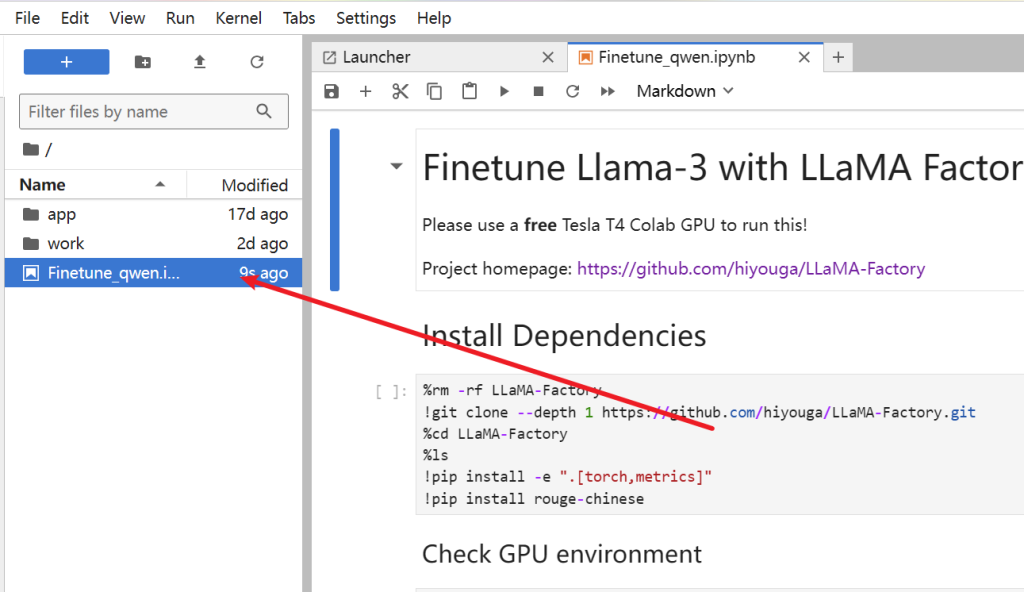This screenshot has width=1024, height=592.
Task: Insert a new cell below
Action: pos(366,91)
